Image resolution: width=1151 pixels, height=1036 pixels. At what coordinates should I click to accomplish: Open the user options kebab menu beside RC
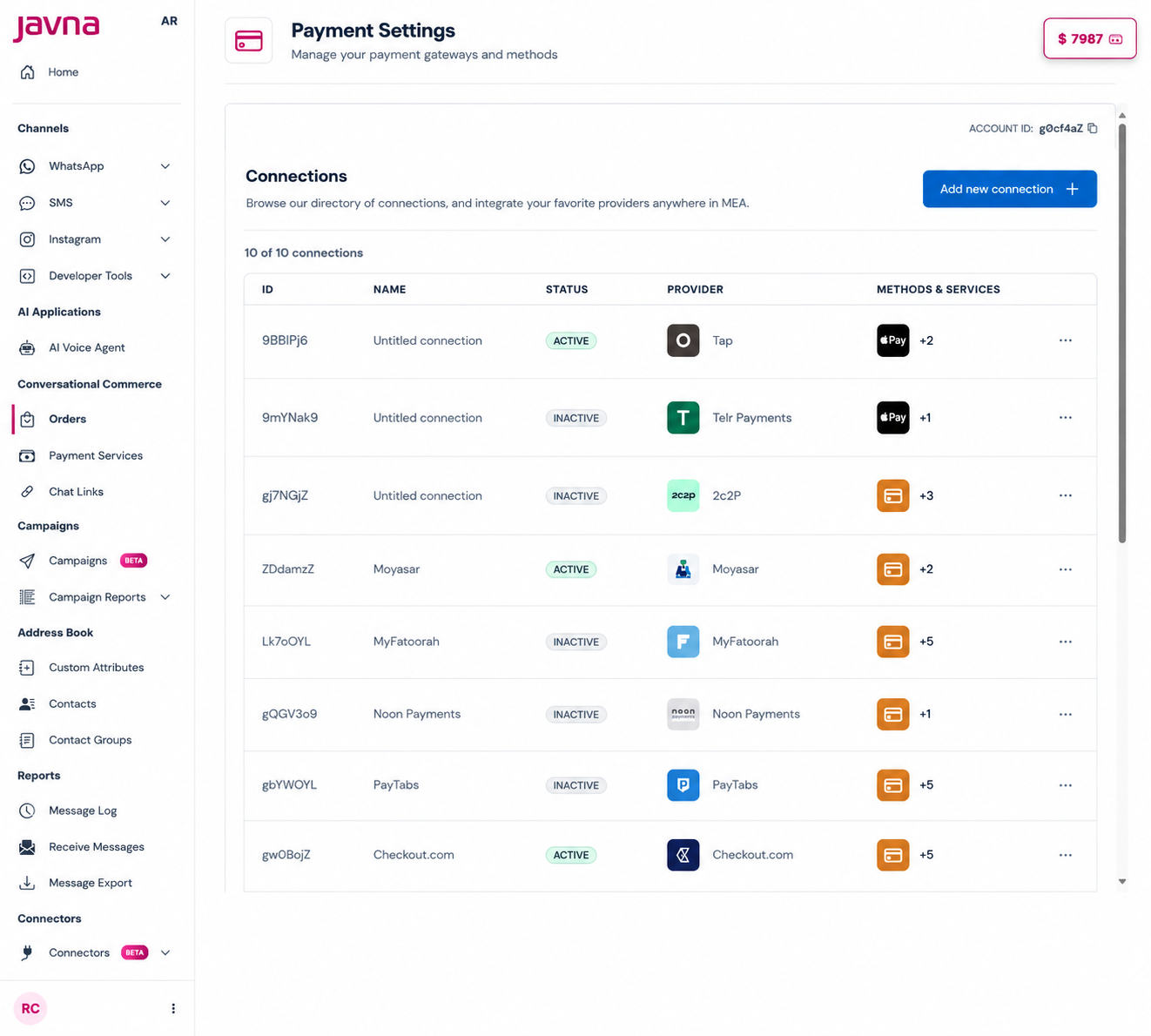(173, 1008)
